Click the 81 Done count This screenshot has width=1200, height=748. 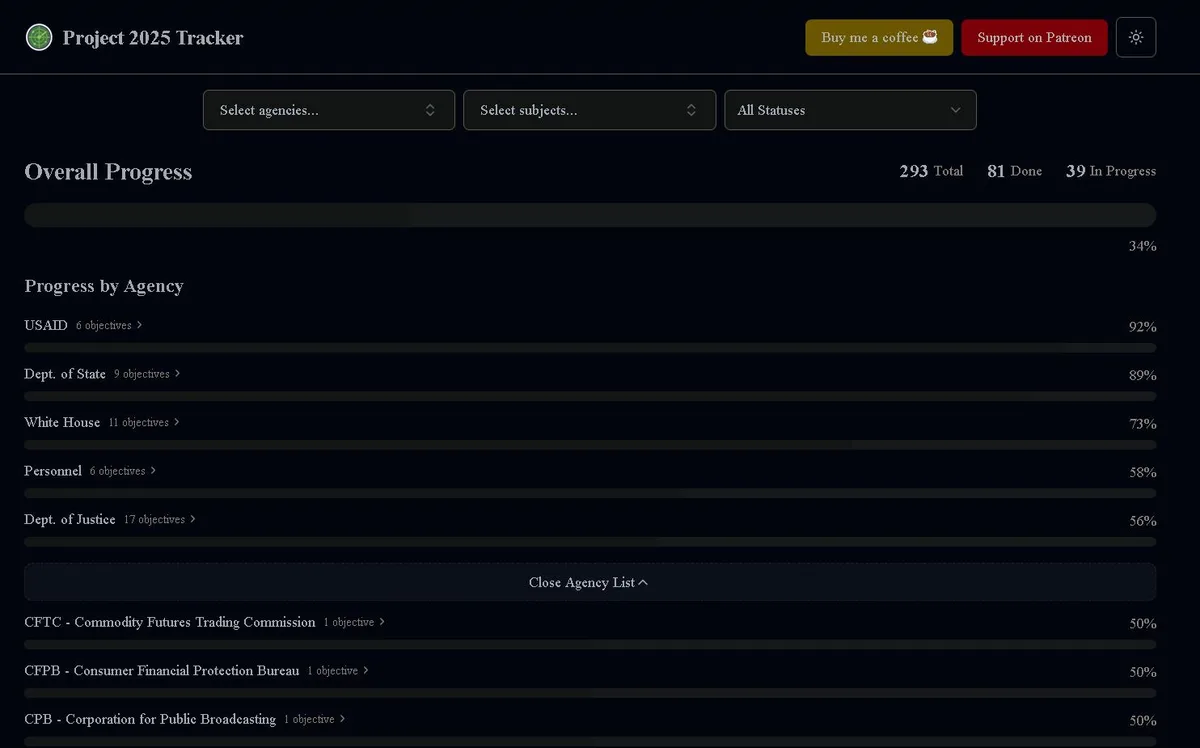point(1014,171)
